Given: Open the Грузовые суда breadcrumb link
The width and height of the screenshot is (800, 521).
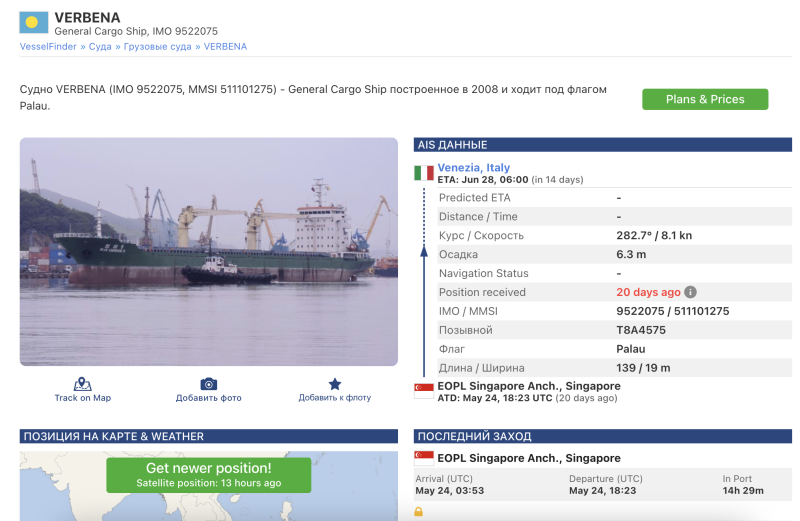Looking at the screenshot, I should [158, 47].
